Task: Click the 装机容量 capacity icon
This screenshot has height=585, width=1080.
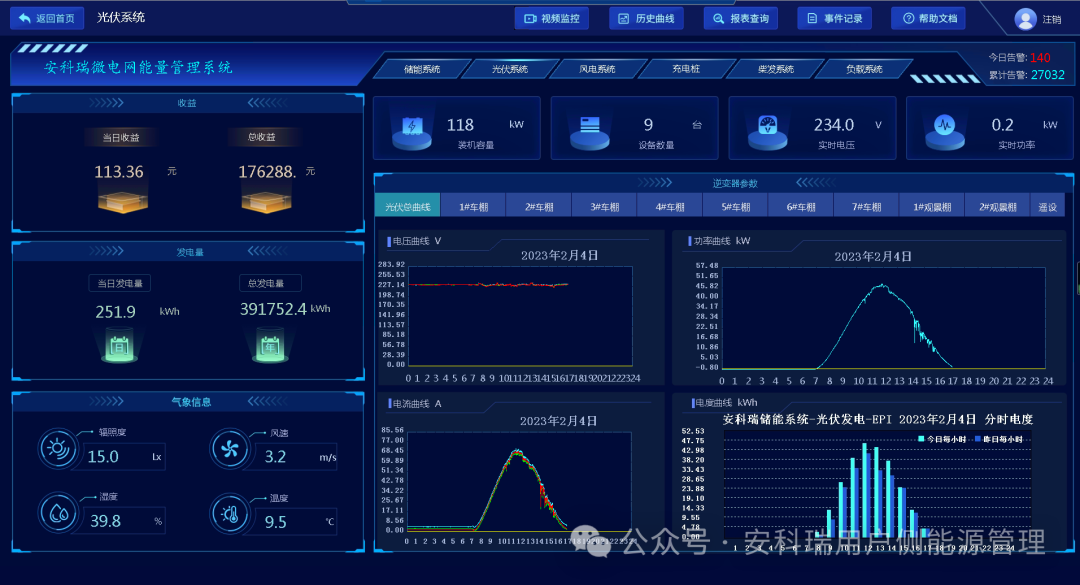Action: coord(412,130)
